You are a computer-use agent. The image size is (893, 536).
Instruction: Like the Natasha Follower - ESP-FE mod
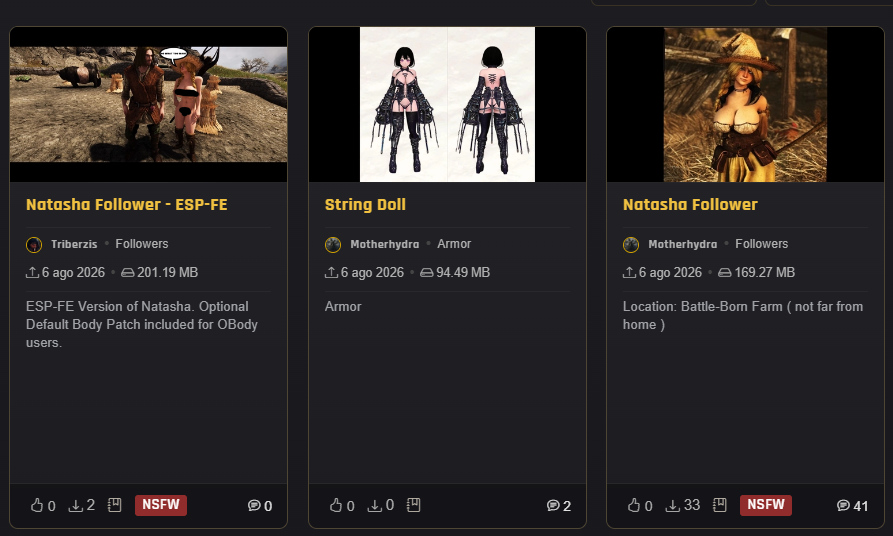pos(37,505)
